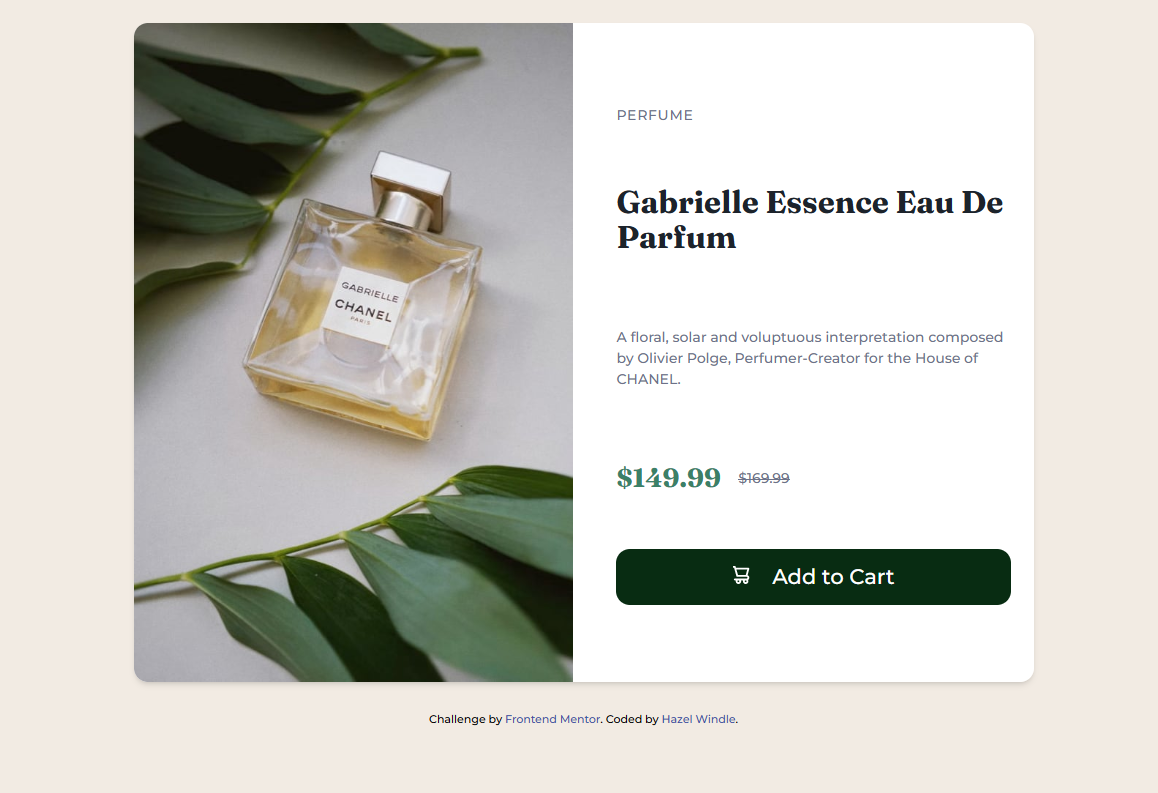Visit the Hazel Windle link
The width and height of the screenshot is (1158, 793).
coord(698,719)
